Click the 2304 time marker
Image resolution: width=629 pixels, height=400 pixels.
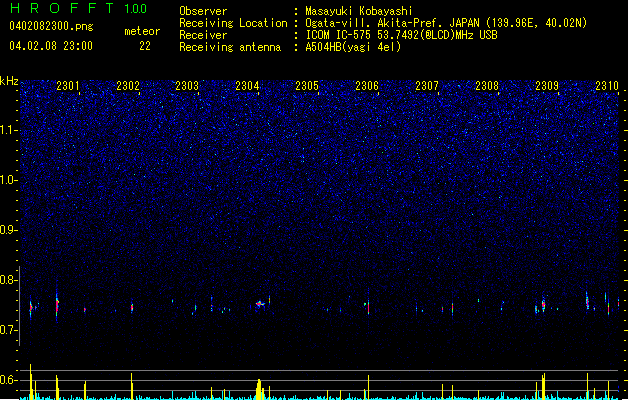click(x=247, y=85)
